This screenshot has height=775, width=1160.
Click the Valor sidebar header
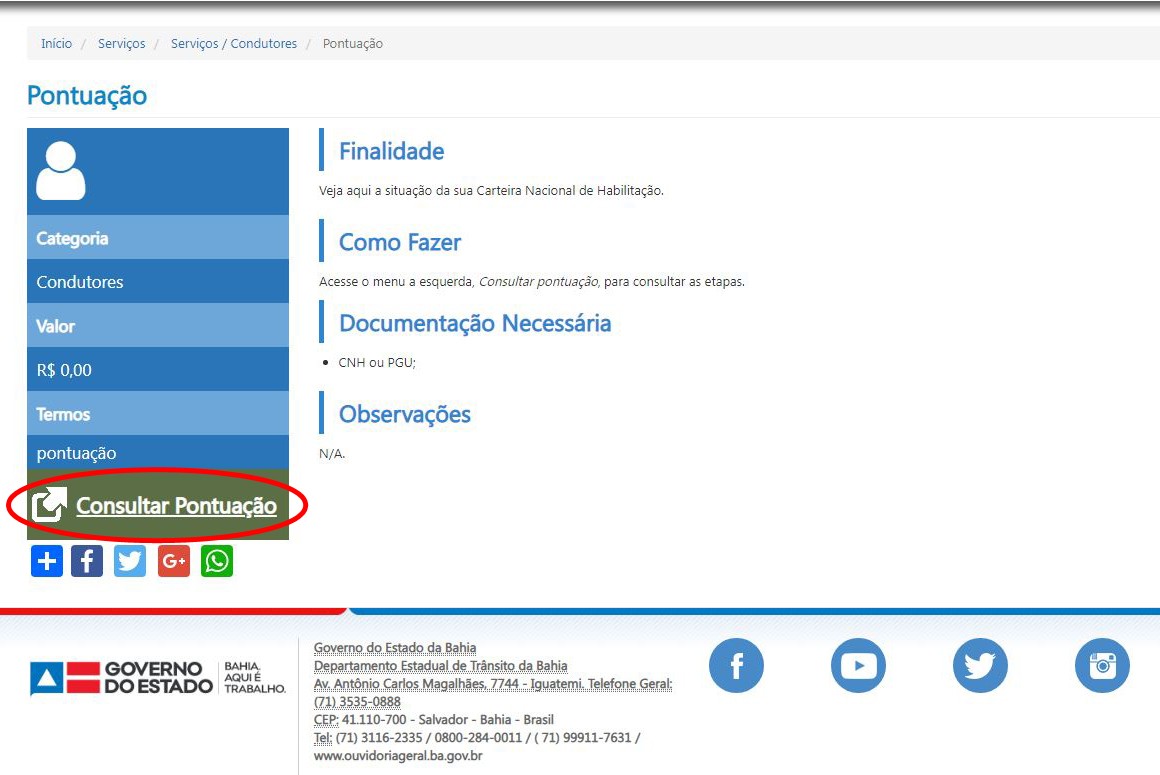tap(158, 325)
